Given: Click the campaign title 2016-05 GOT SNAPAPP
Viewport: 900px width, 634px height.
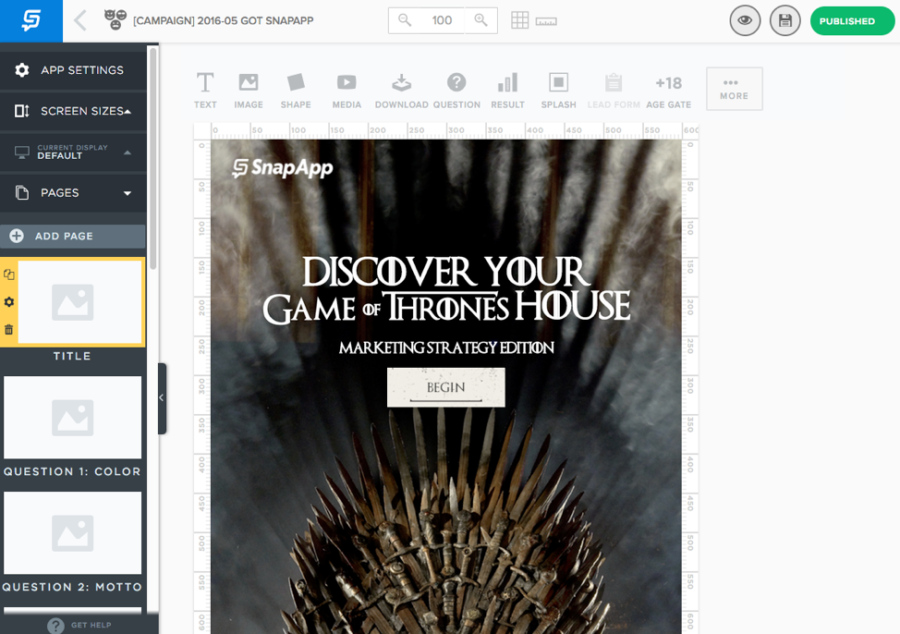Looking at the screenshot, I should pos(223,21).
